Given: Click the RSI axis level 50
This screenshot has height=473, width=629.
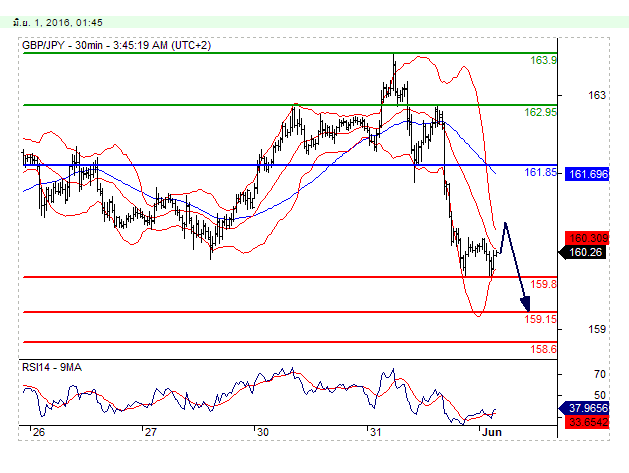Looking at the screenshot, I should (600, 395).
